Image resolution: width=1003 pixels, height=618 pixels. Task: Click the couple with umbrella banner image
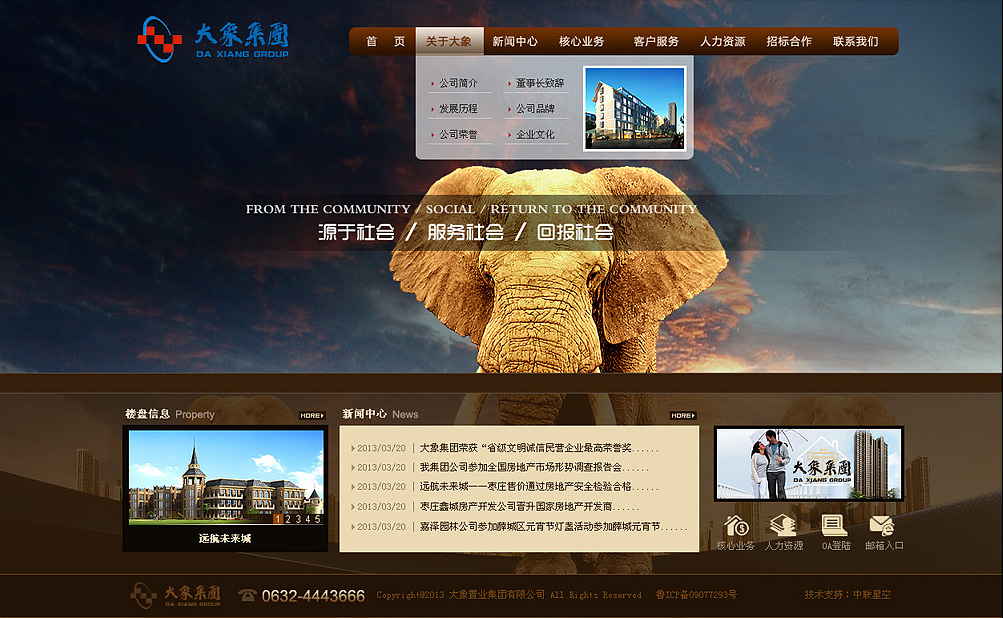point(808,464)
